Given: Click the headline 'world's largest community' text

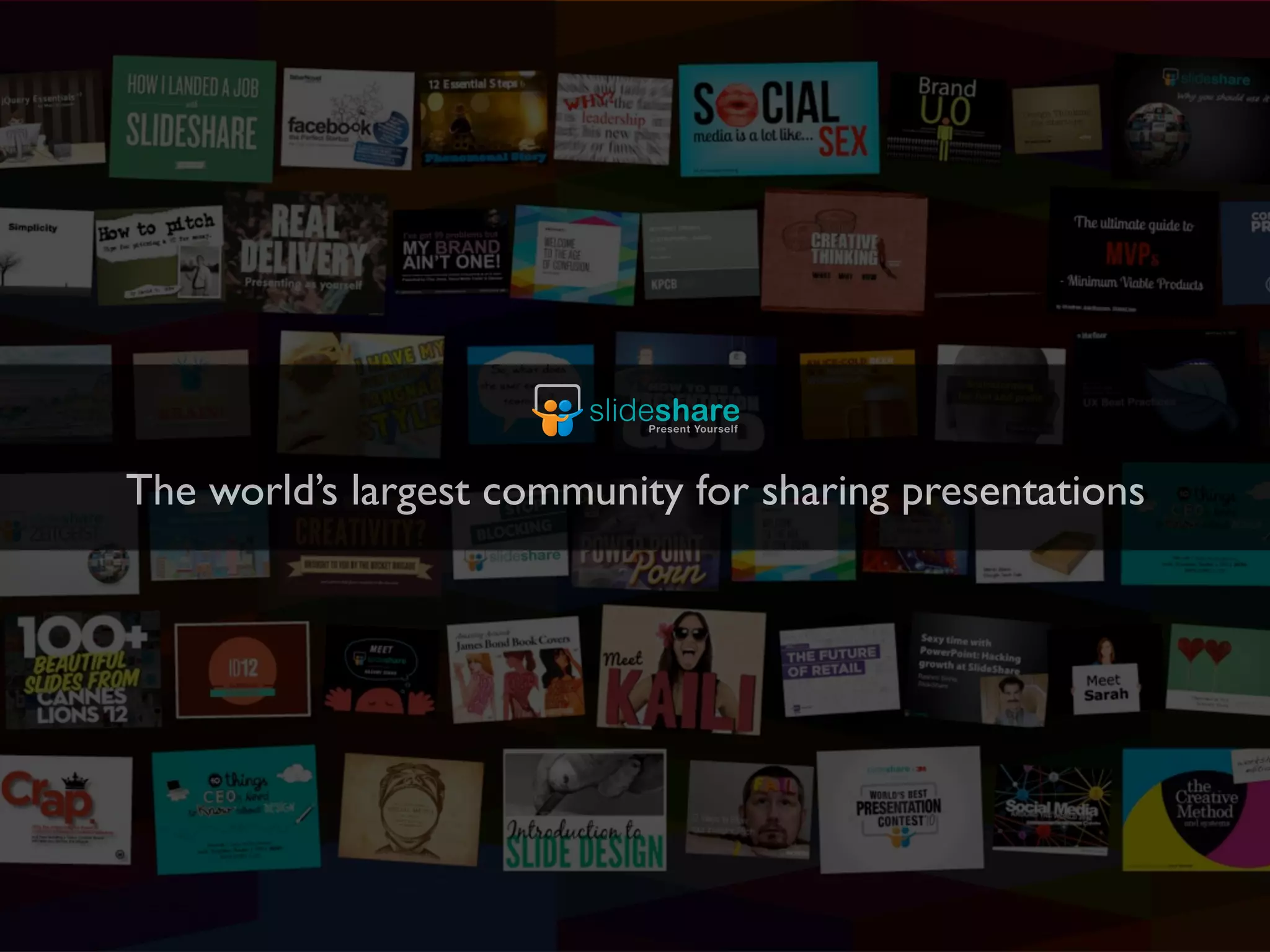Looking at the screenshot, I should coord(635,491).
